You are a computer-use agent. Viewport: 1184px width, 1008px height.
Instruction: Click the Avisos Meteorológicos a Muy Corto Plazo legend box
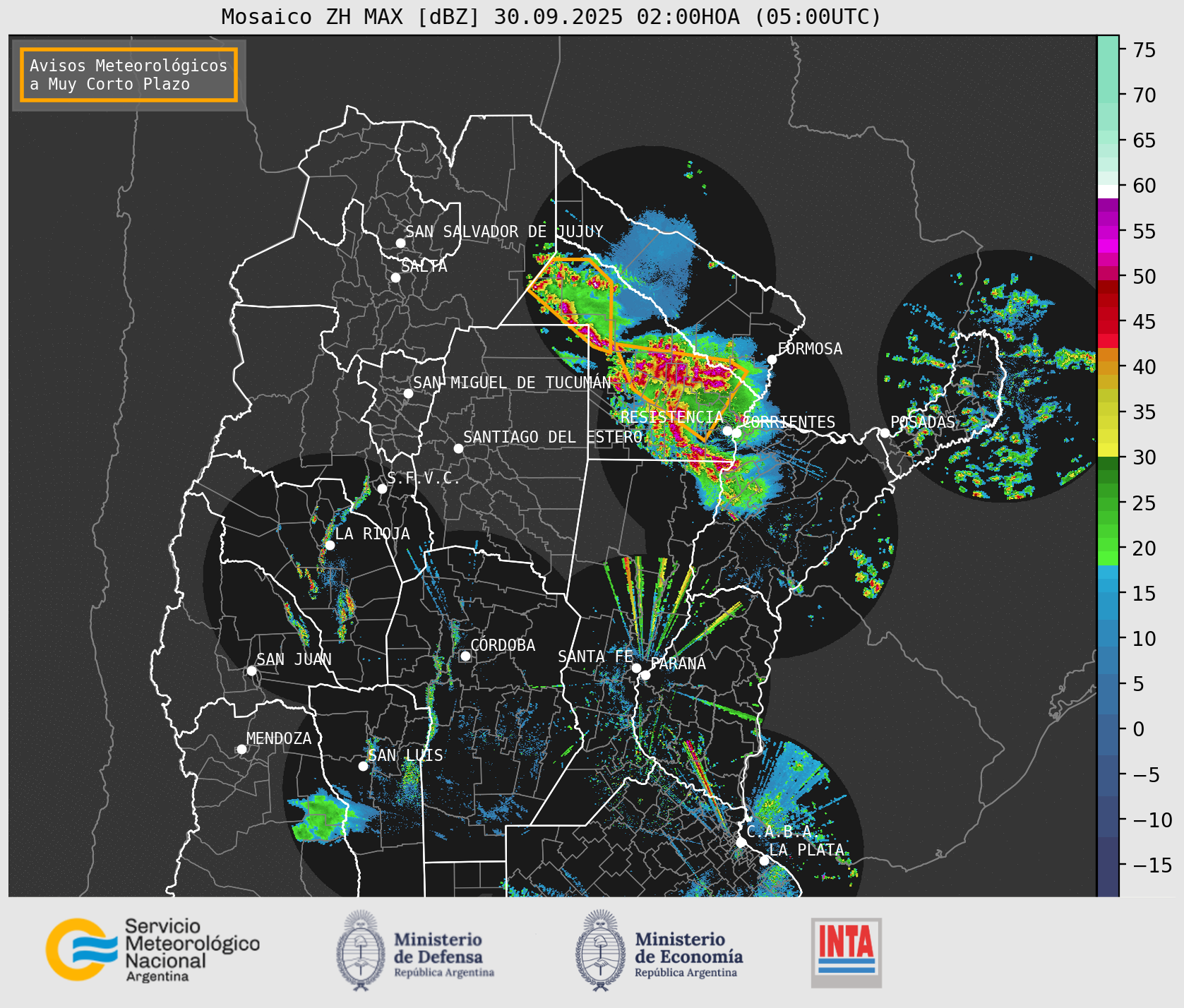click(x=128, y=75)
